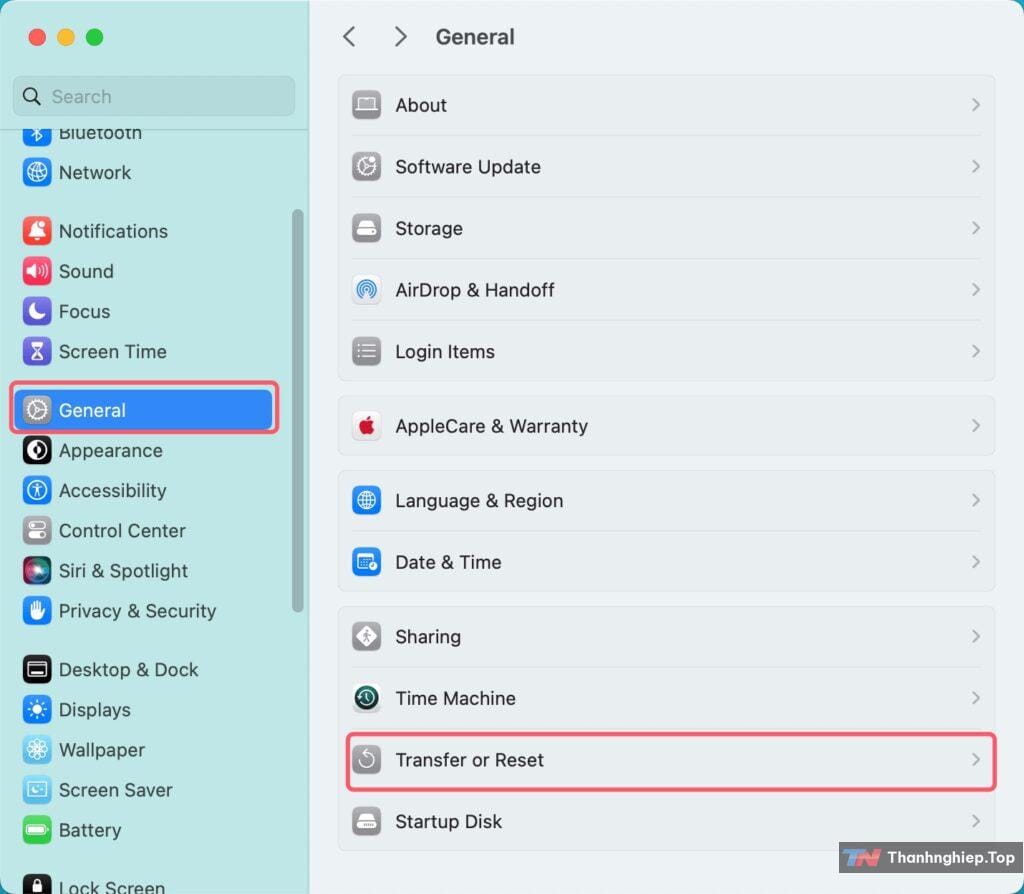Screen dimensions: 1024x894
Task: Select Appearance label in the sidebar
Action: 110,451
